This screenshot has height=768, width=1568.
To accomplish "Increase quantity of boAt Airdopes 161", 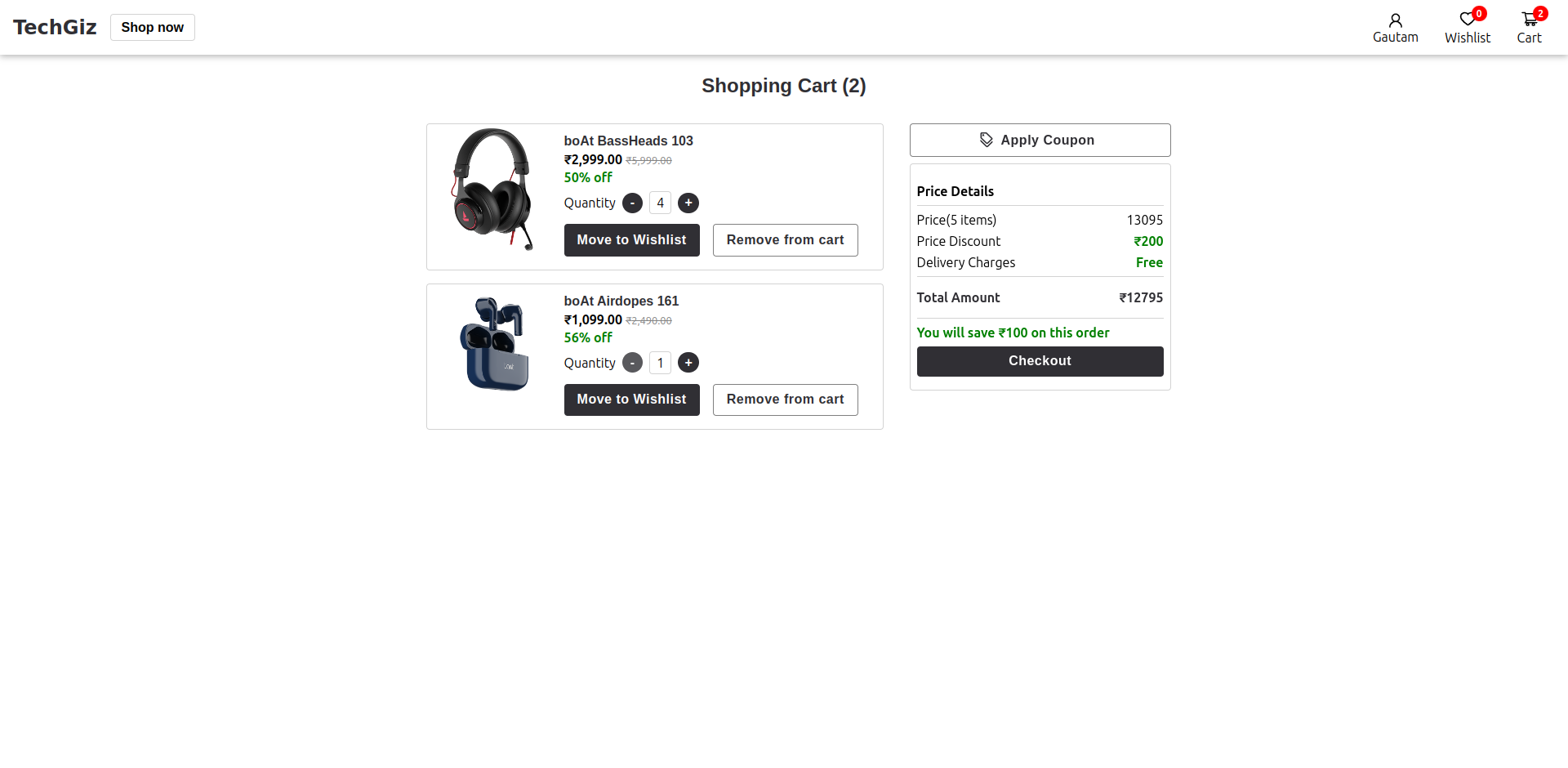I will pos(688,362).
